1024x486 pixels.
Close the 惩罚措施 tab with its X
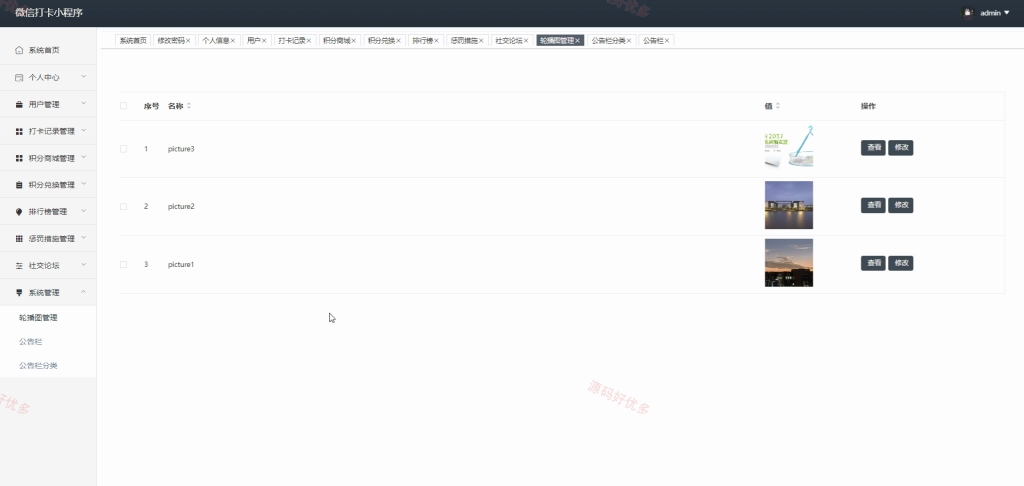[x=481, y=40]
